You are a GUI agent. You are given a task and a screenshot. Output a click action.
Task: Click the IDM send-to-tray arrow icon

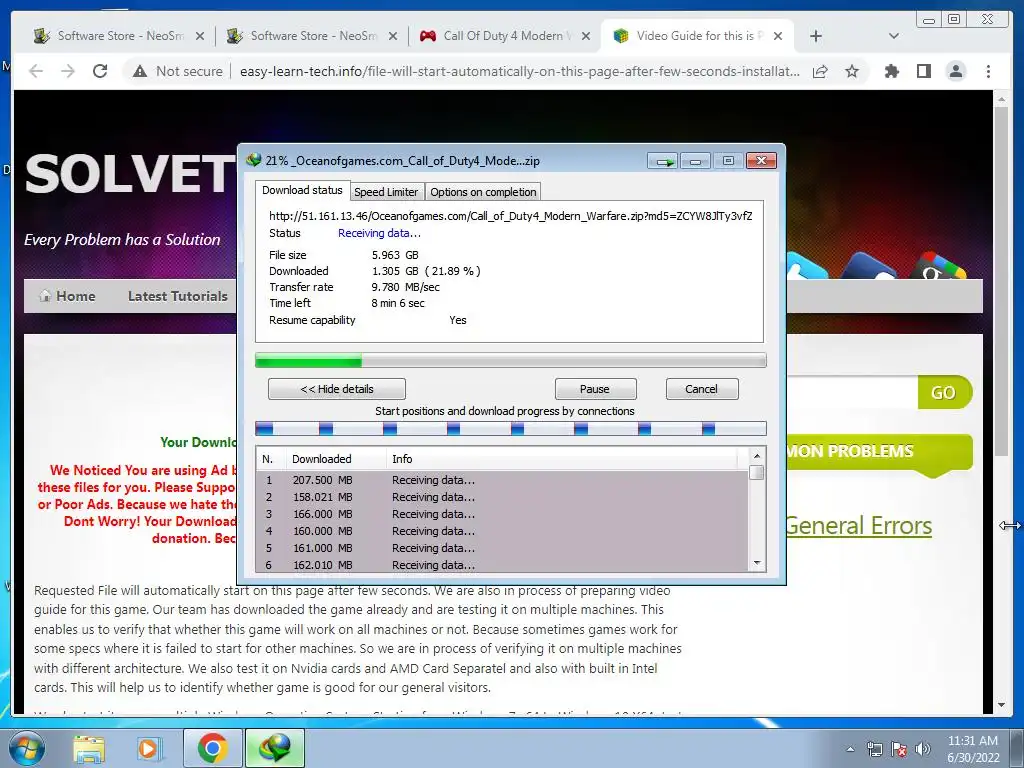(664, 161)
